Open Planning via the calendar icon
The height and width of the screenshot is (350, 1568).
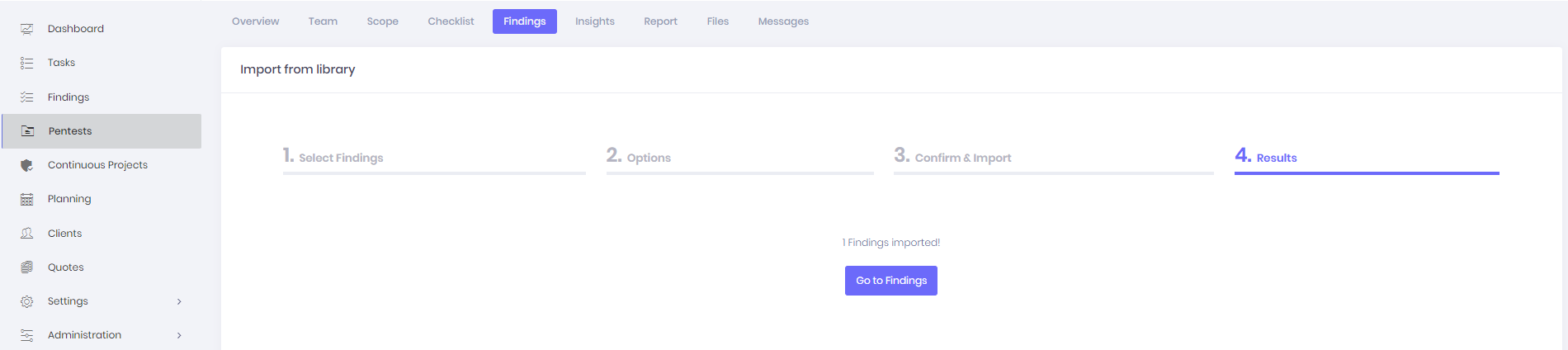[x=26, y=199]
